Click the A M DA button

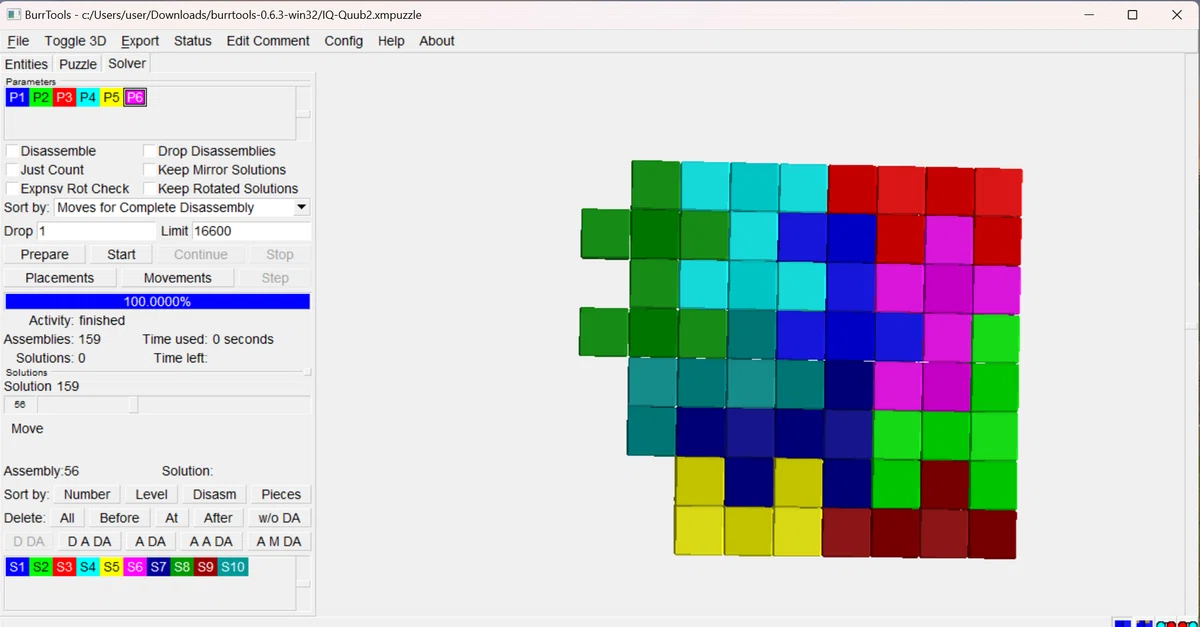(x=279, y=542)
